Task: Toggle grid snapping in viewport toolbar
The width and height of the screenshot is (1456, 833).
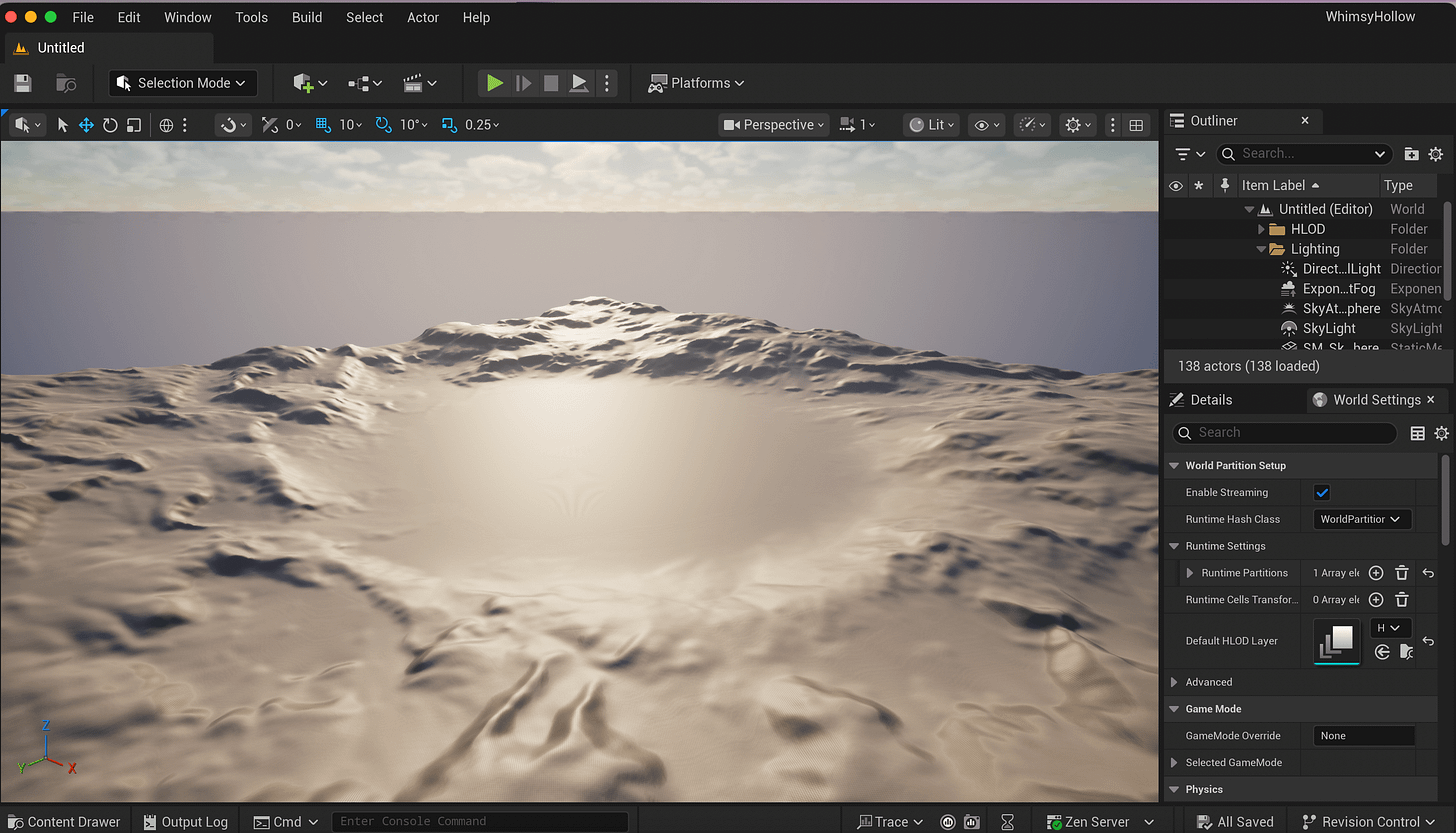Action: click(x=323, y=125)
